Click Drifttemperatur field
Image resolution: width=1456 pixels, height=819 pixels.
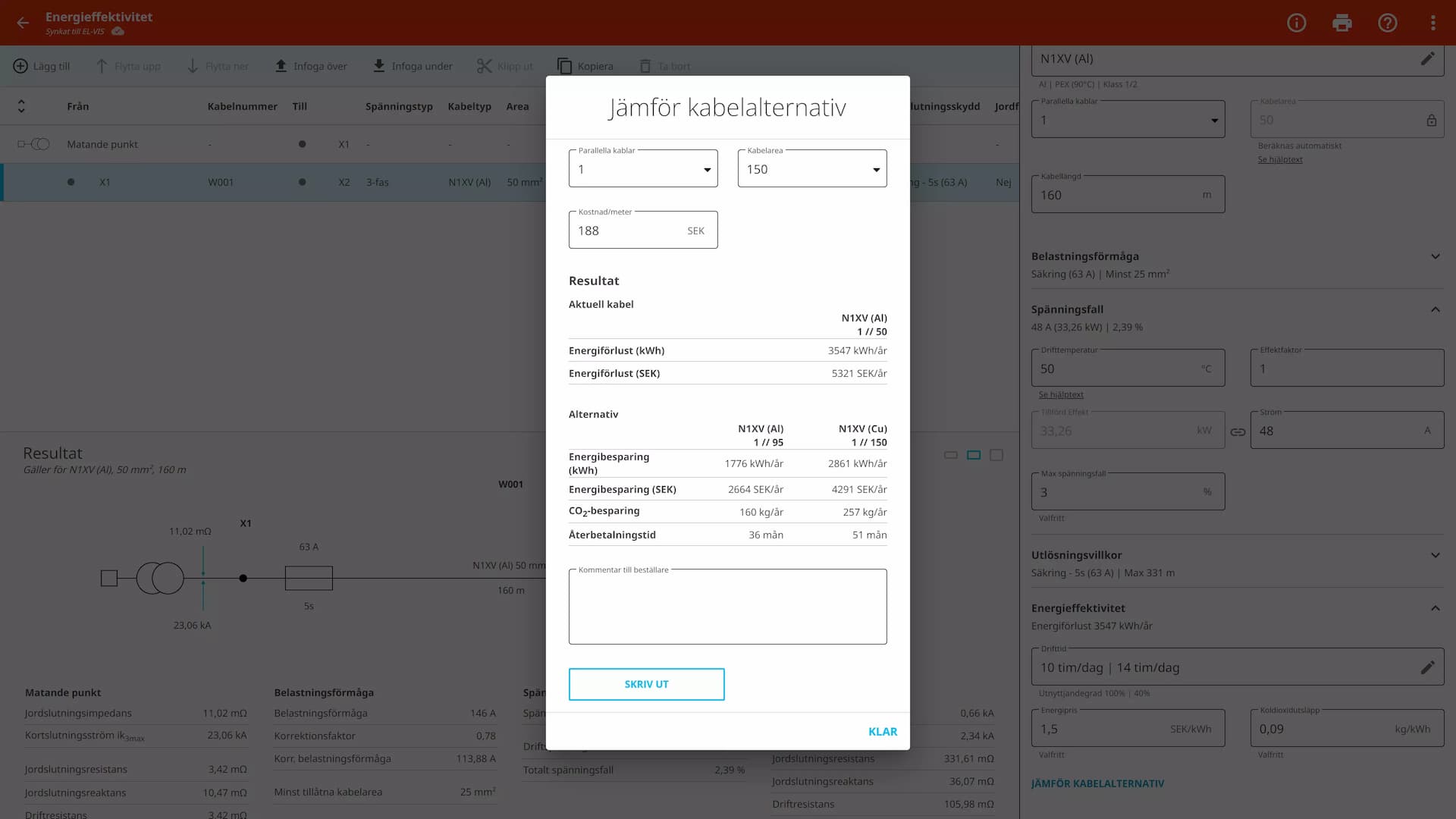[1128, 368]
